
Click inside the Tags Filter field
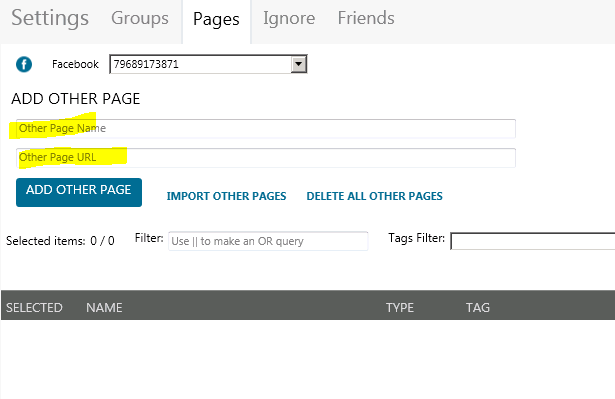point(533,241)
